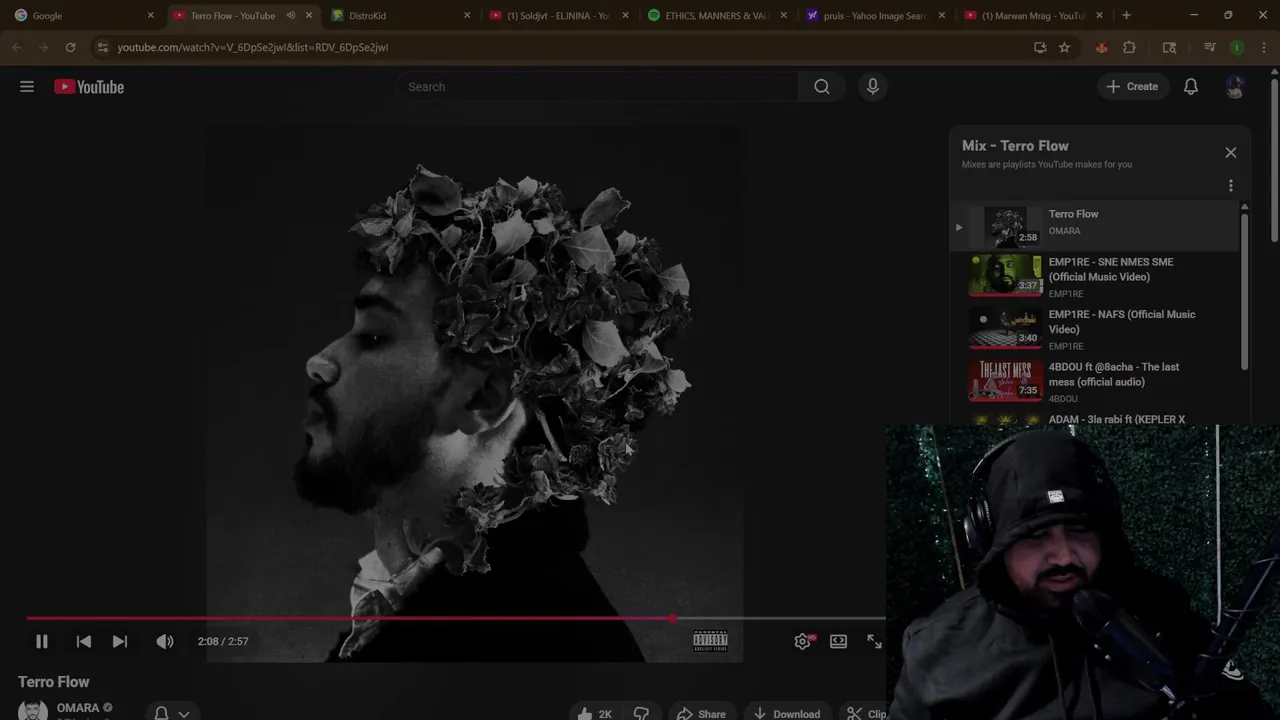This screenshot has height=720, width=1280.
Task: Start voice search with microphone icon
Action: pyautogui.click(x=873, y=87)
